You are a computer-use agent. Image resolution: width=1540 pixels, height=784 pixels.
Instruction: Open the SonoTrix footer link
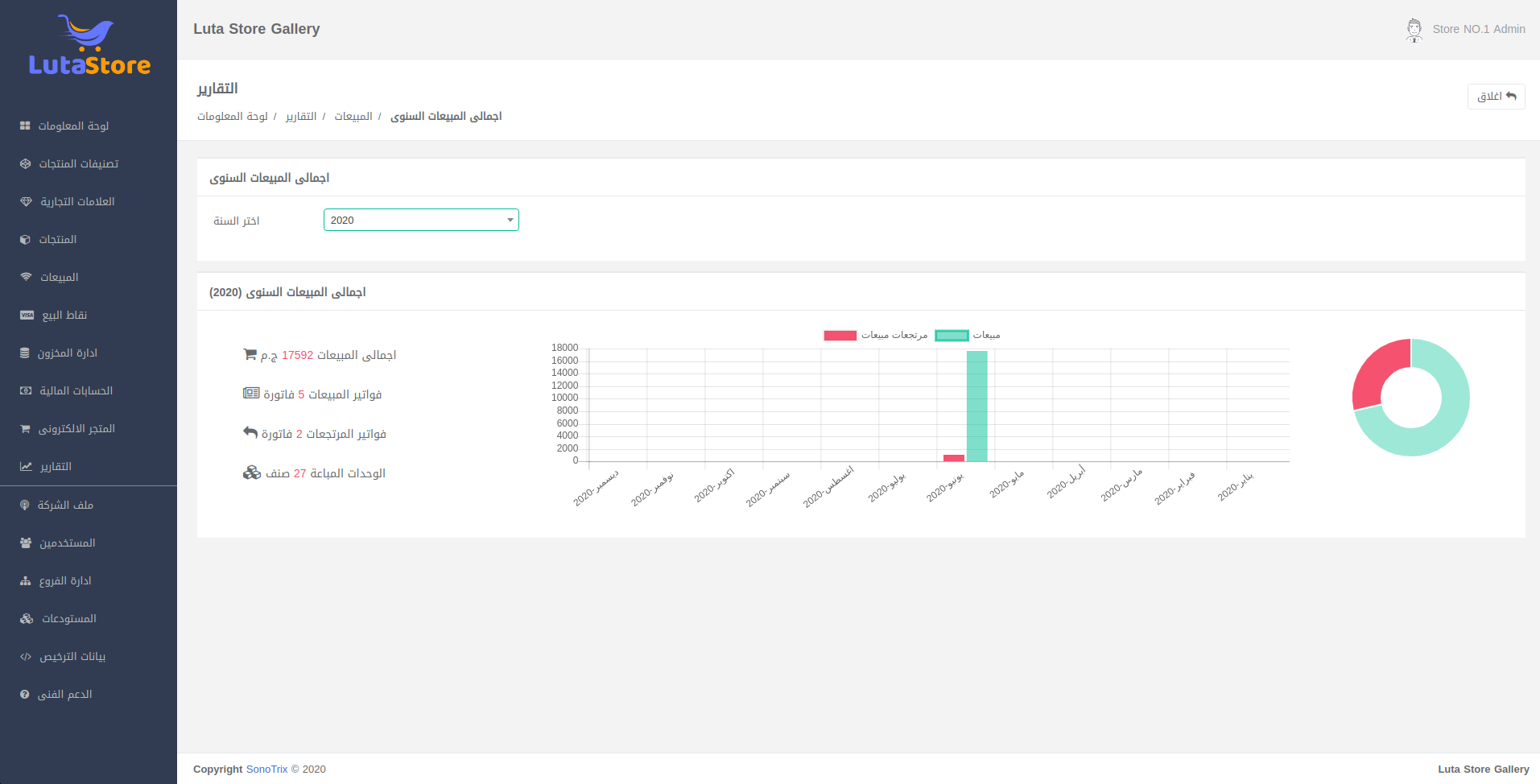pyautogui.click(x=266, y=769)
